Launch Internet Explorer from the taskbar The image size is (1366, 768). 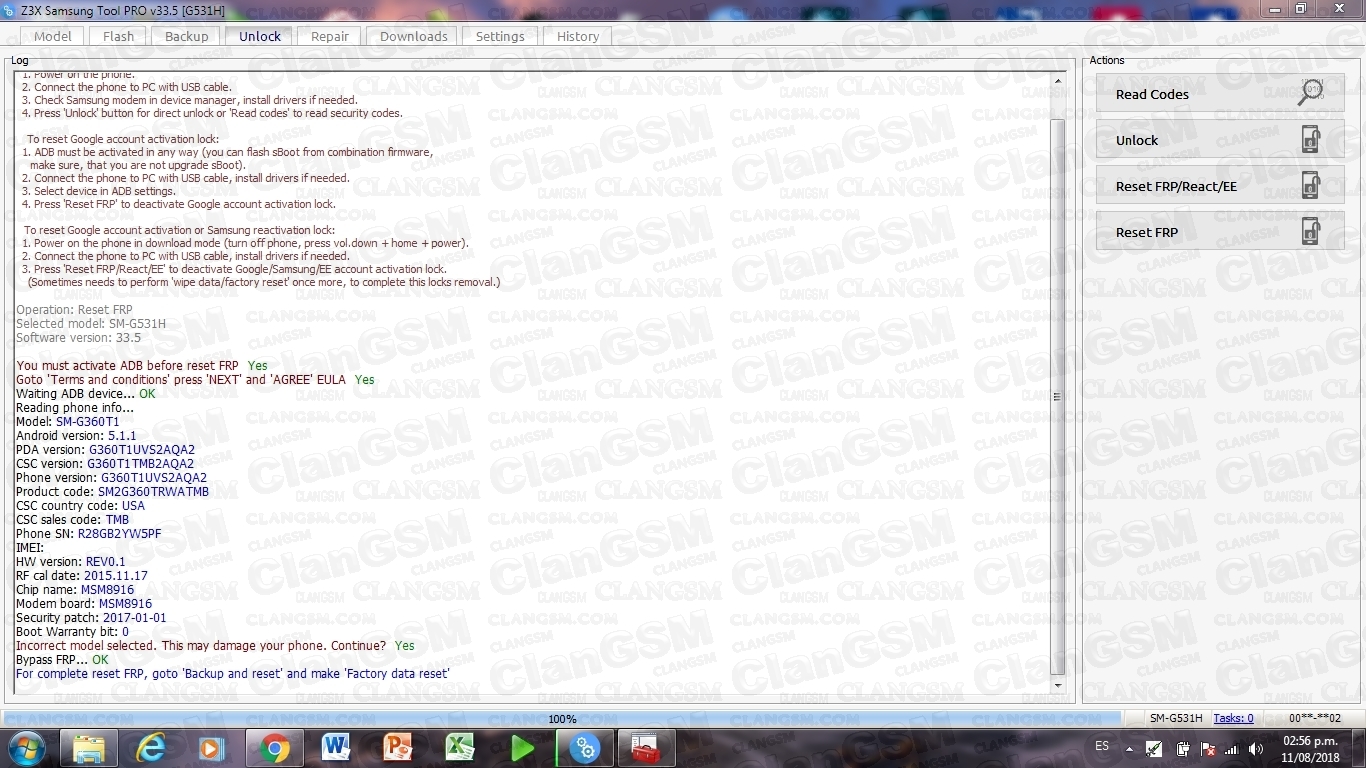coord(151,748)
